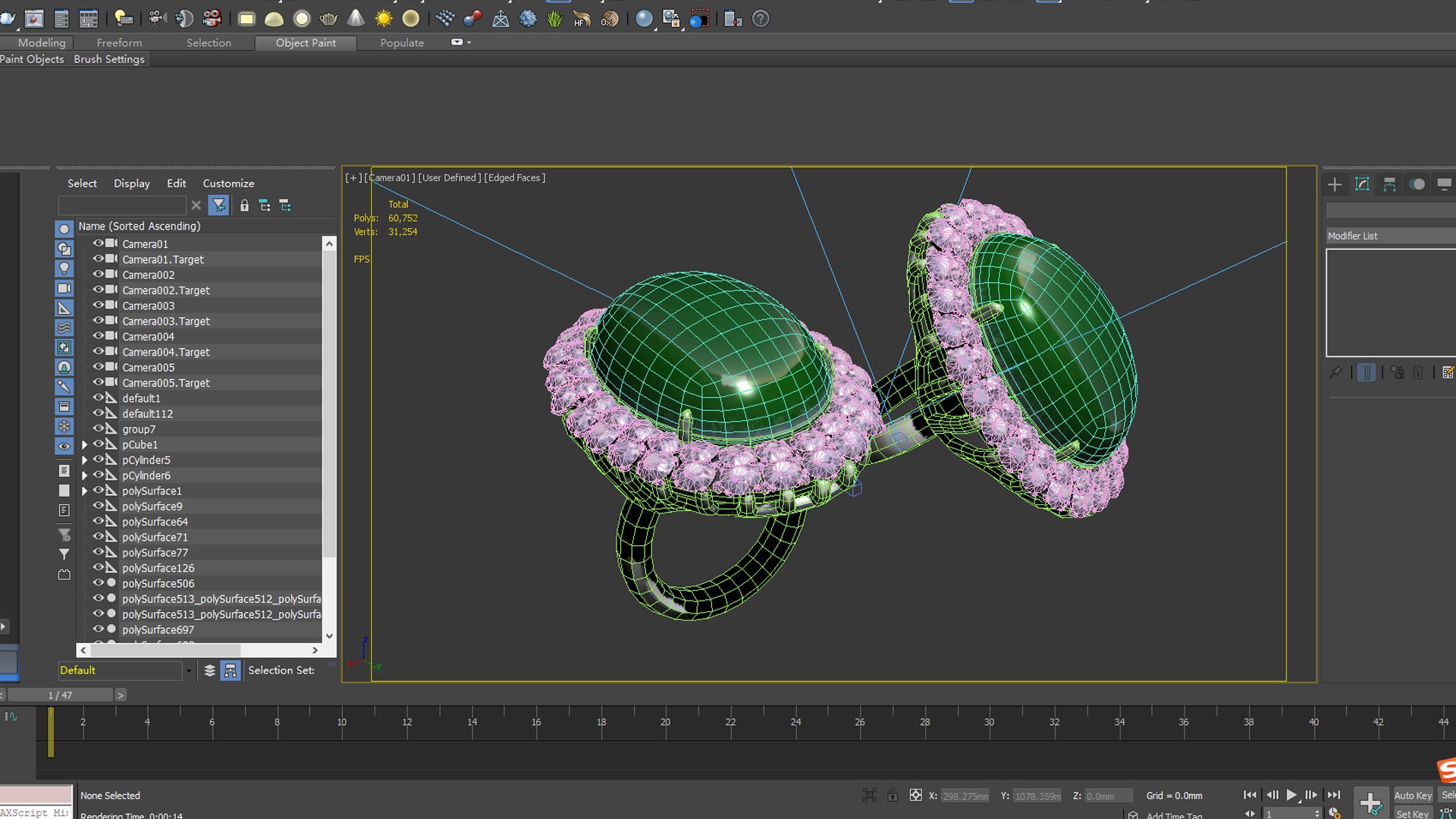Toggle Display Bones filter icon
Image resolution: width=1456 pixels, height=819 pixels.
[x=64, y=387]
